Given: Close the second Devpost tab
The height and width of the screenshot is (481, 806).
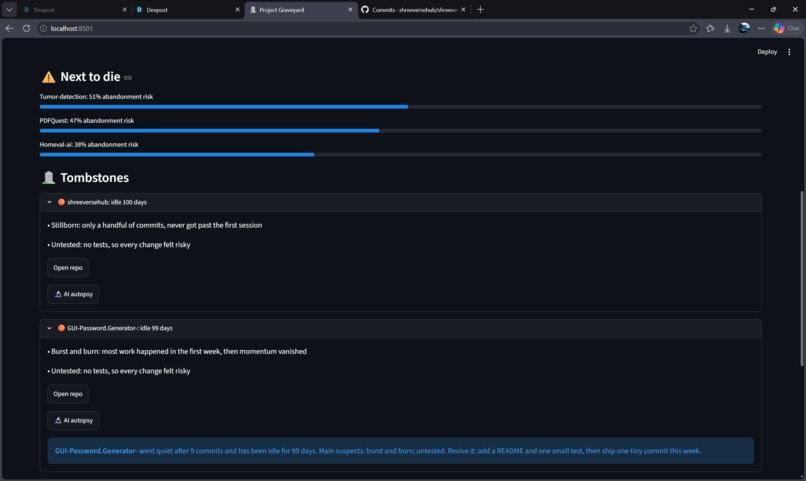Looking at the screenshot, I should point(237,9).
